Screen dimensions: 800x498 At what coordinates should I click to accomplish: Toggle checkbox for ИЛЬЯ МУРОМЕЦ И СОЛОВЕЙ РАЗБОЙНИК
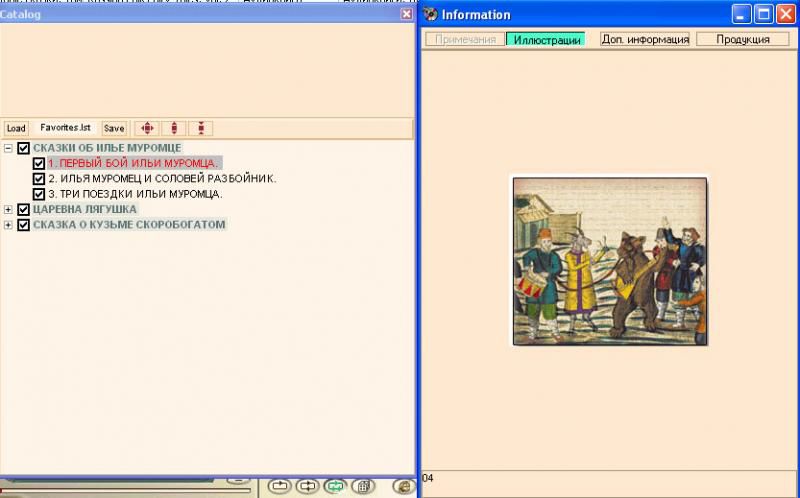39,179
